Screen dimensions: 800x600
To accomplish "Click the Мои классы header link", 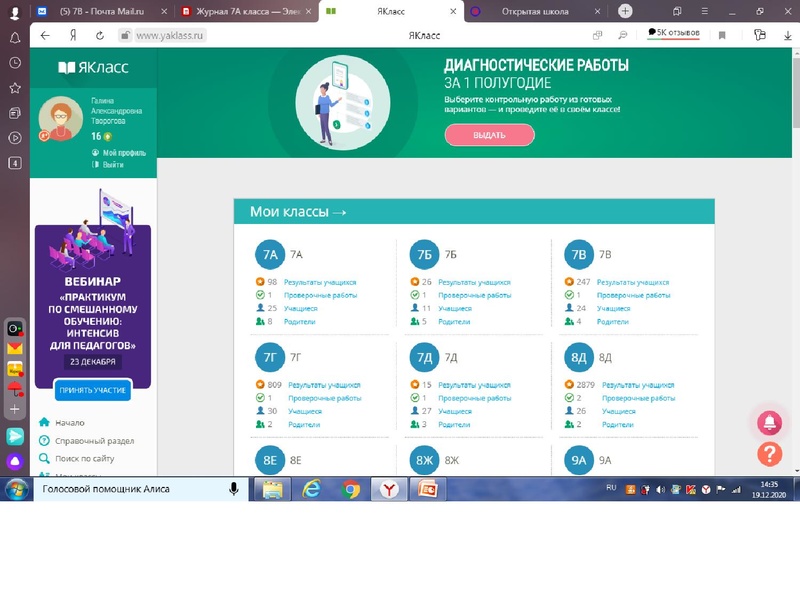I will (x=298, y=212).
